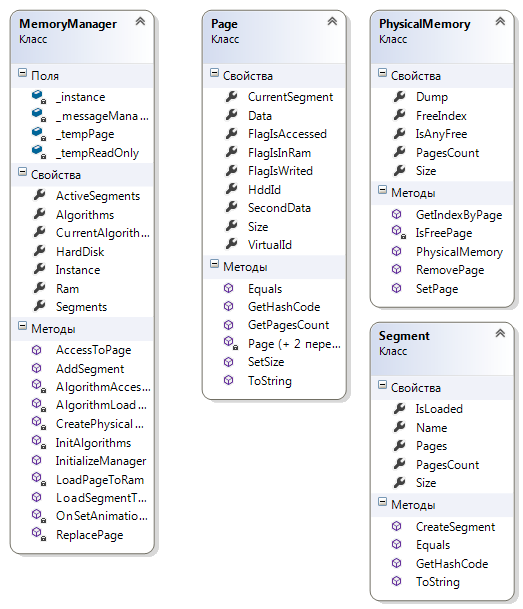Collapse the Методы section in Segment class
The image size is (523, 609).
pyautogui.click(x=382, y=501)
